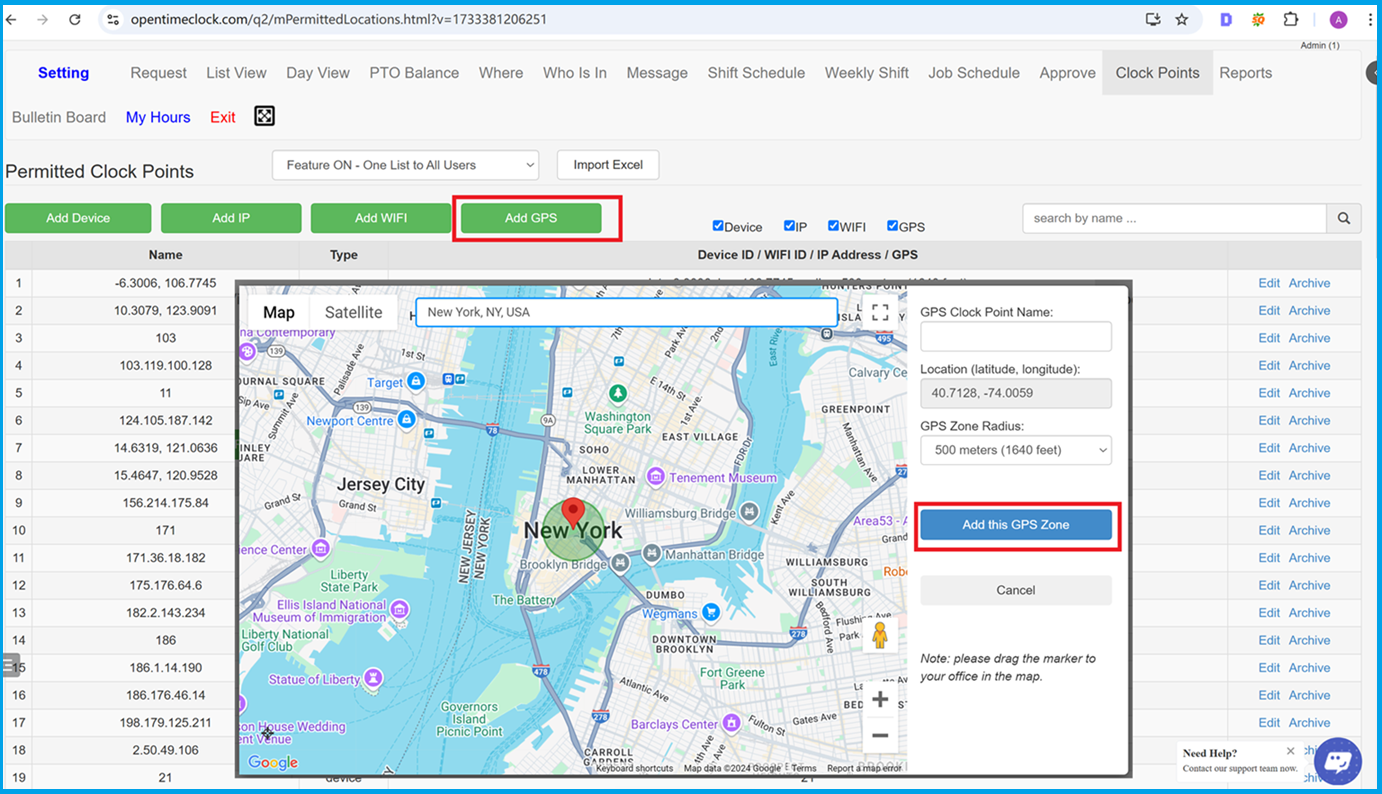The image size is (1382, 794).
Task: Open the Request menu item
Action: point(158,73)
